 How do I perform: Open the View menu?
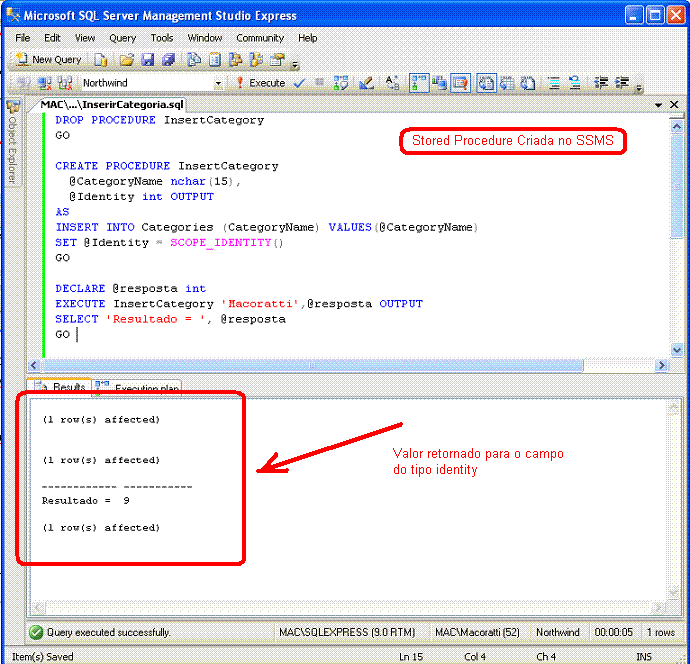click(x=84, y=38)
